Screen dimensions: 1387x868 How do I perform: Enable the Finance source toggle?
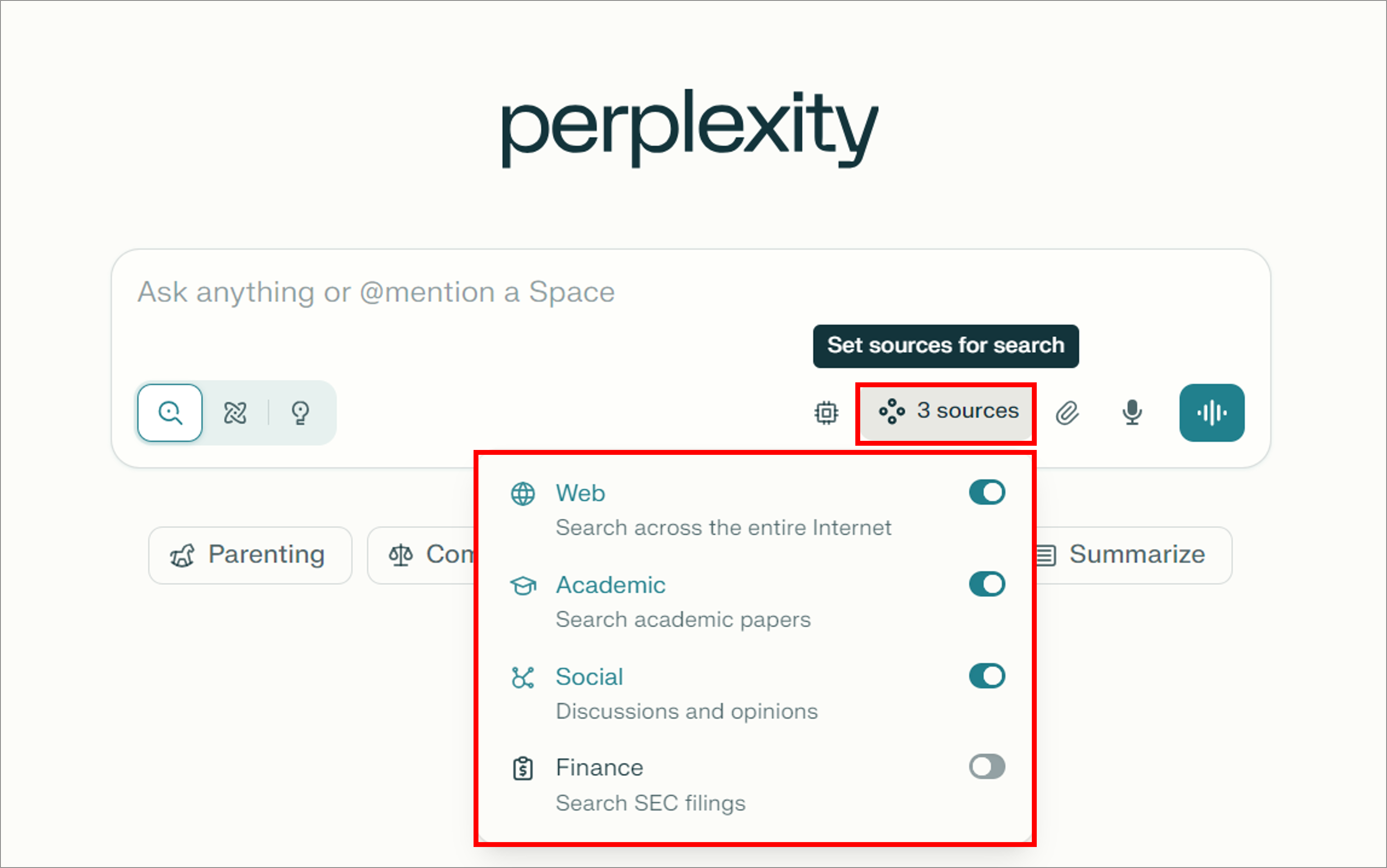click(987, 766)
